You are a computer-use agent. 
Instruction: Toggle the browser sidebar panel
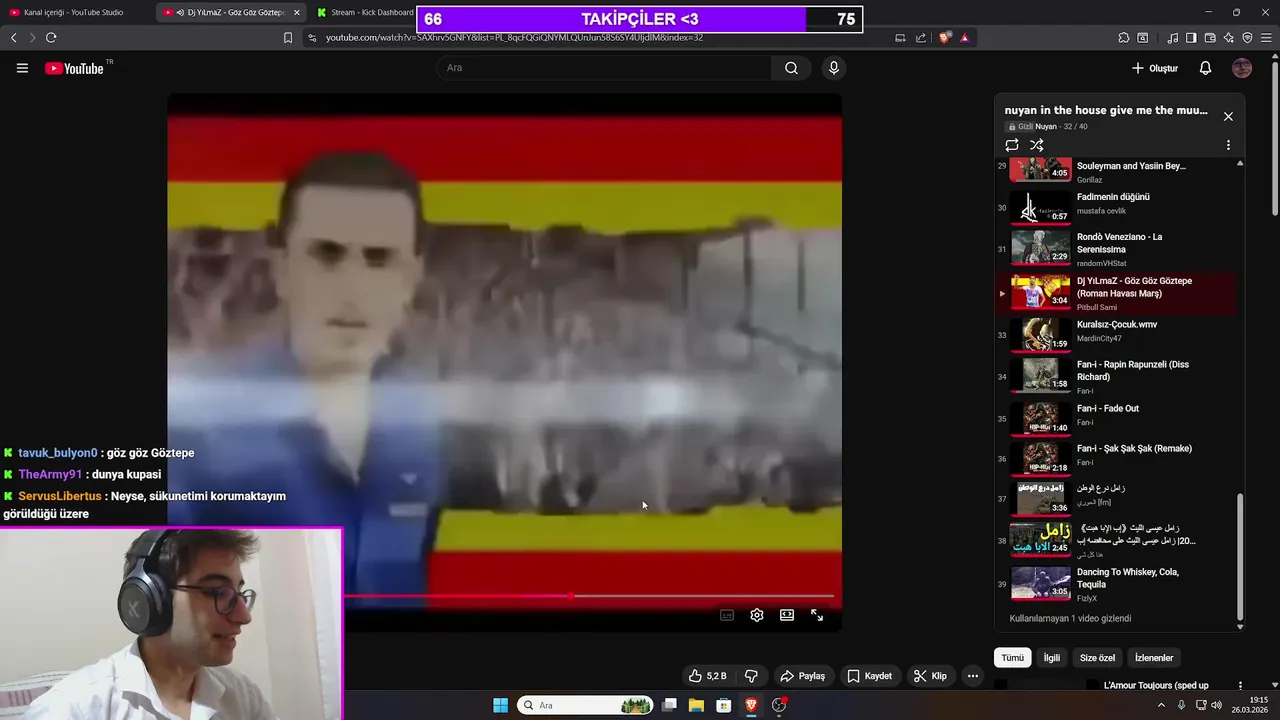[1191, 38]
